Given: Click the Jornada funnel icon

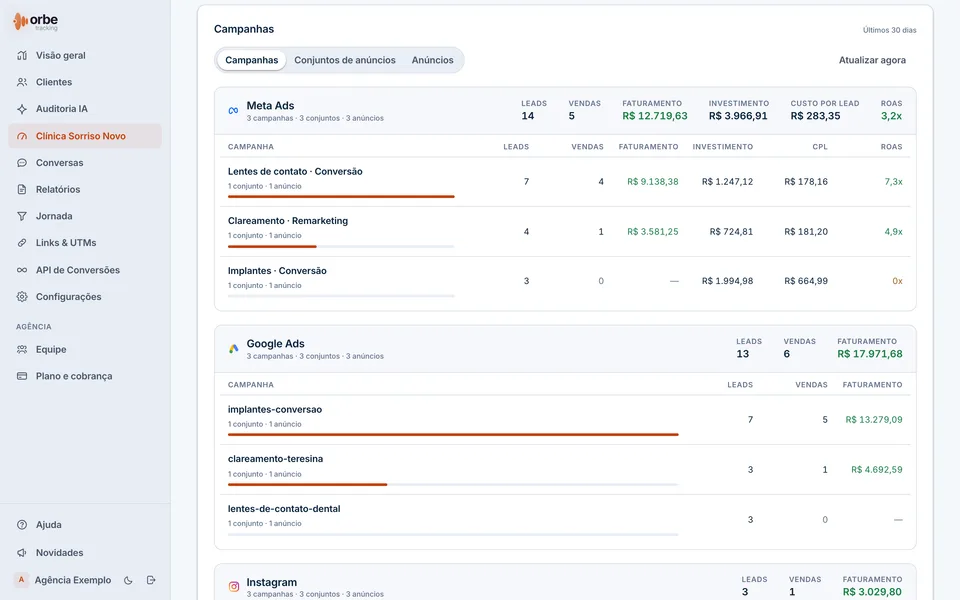Looking at the screenshot, I should coord(22,216).
